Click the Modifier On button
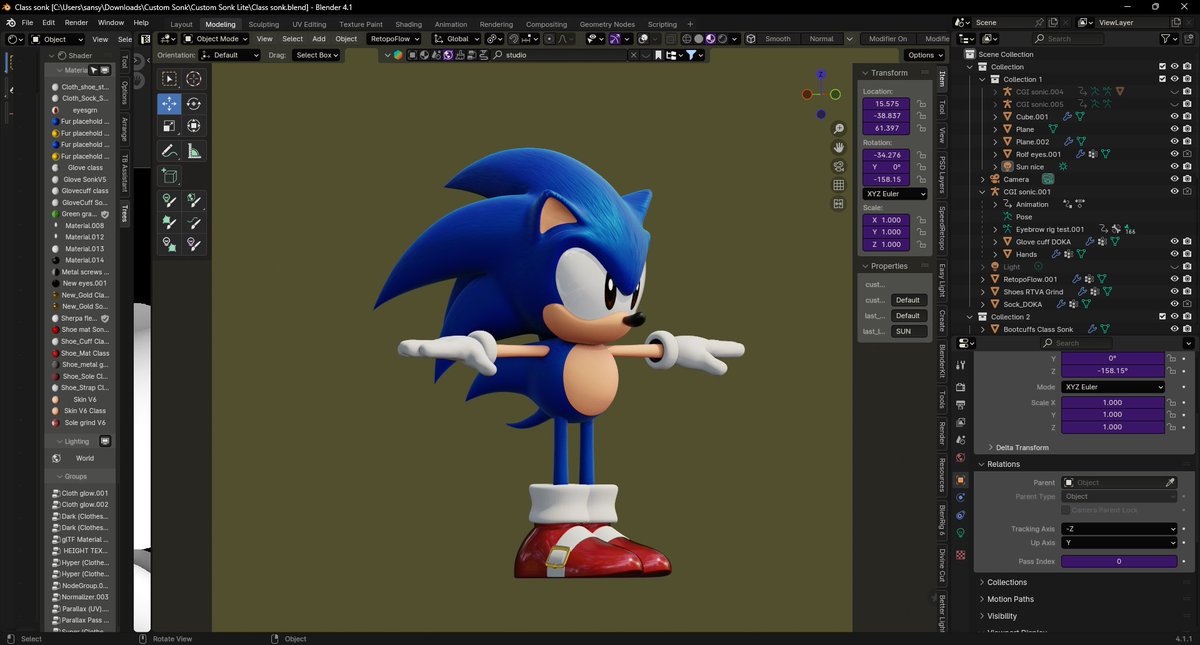Image resolution: width=1200 pixels, height=645 pixels. (x=887, y=39)
